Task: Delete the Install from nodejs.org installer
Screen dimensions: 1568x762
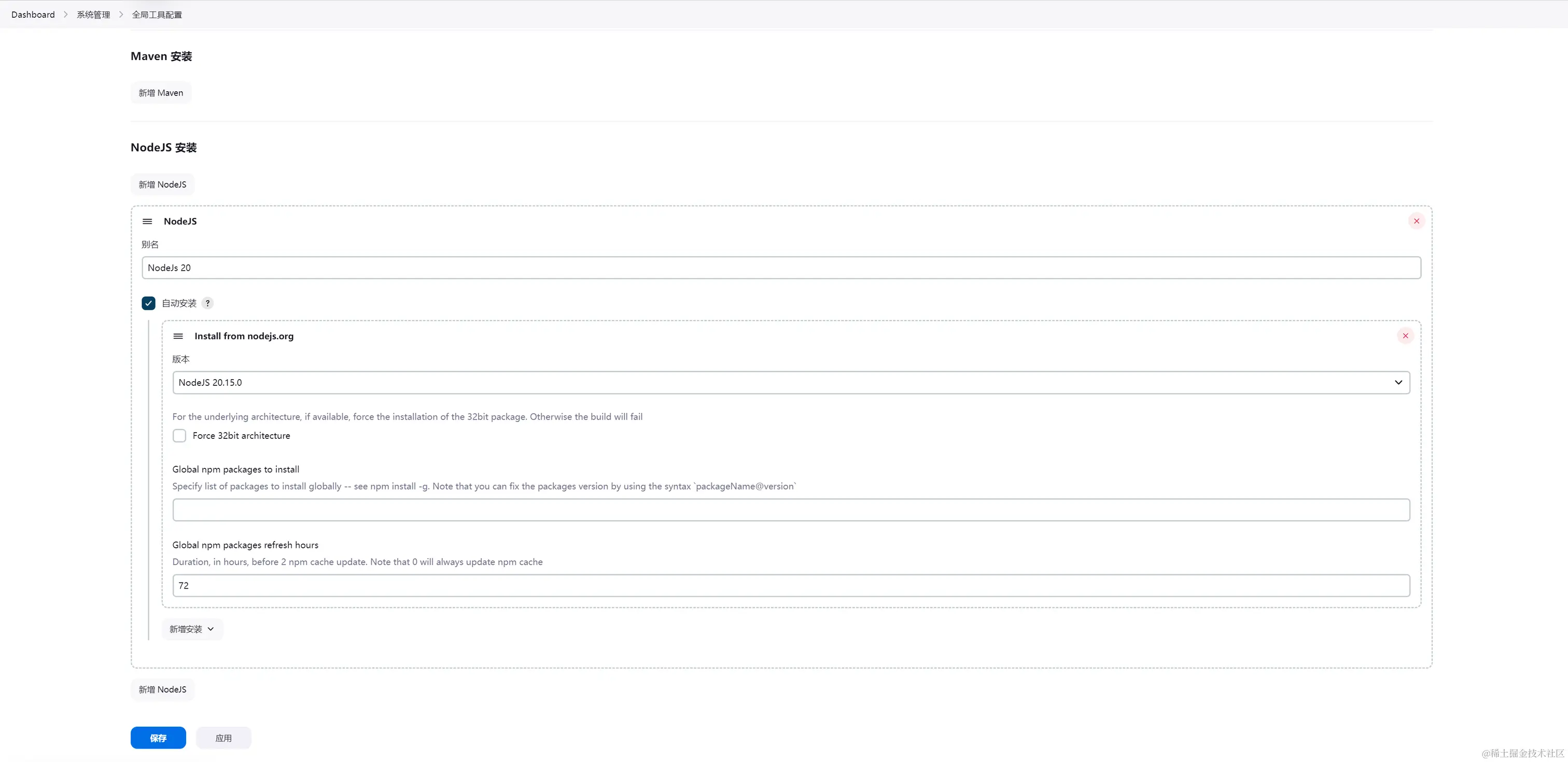Action: coord(1405,336)
